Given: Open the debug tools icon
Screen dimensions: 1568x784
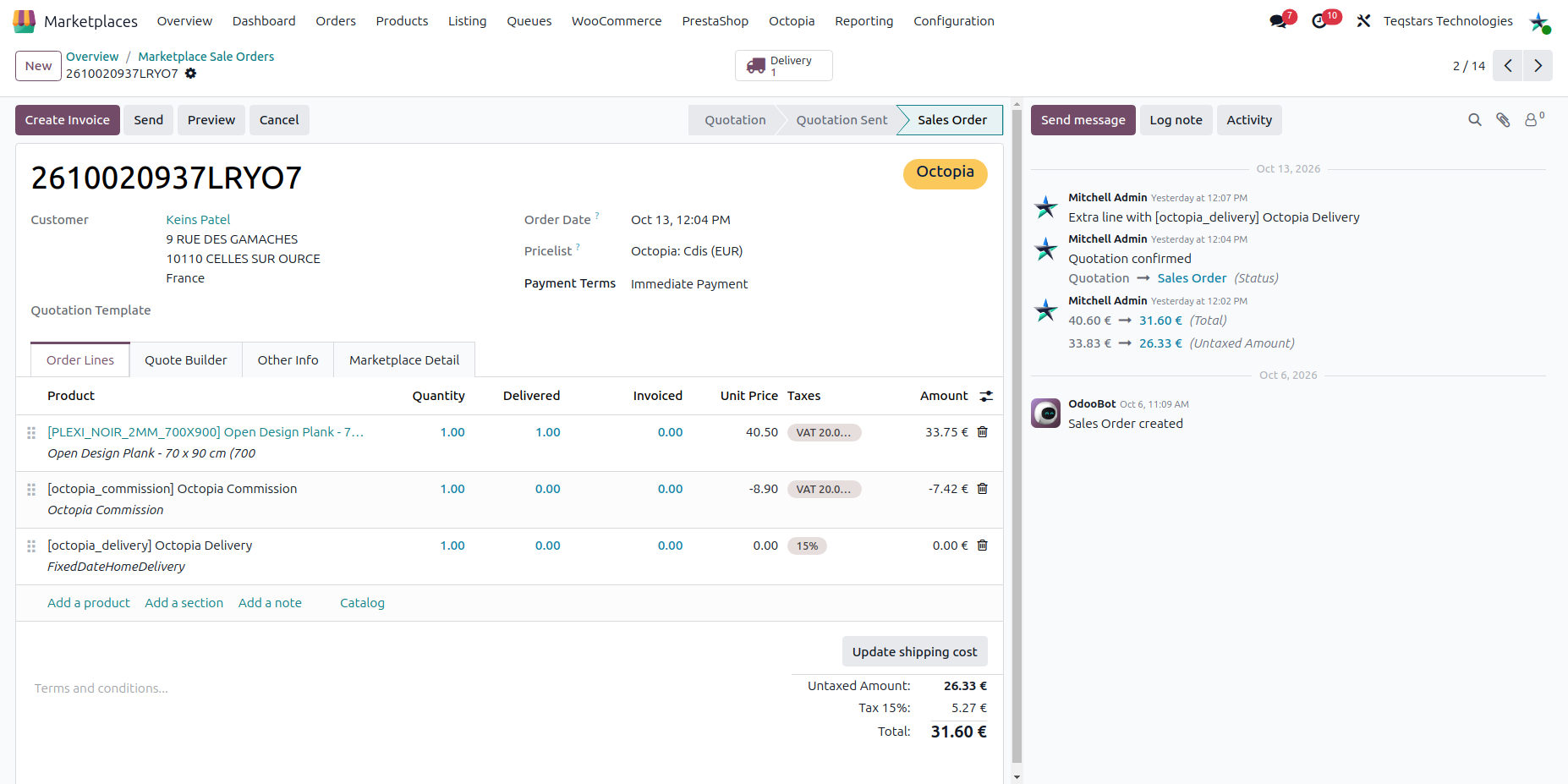Looking at the screenshot, I should [1363, 21].
